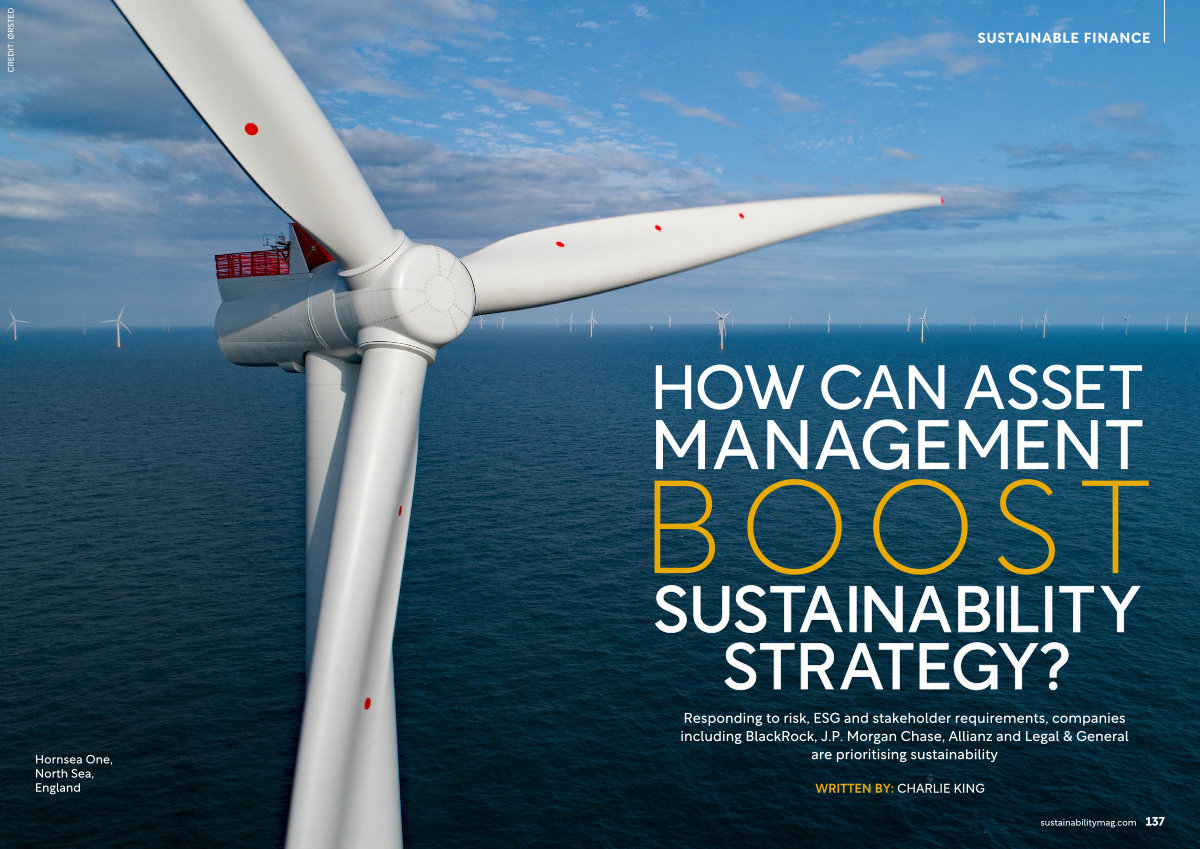
Task: Click the author name Charlie King
Action: [940, 788]
